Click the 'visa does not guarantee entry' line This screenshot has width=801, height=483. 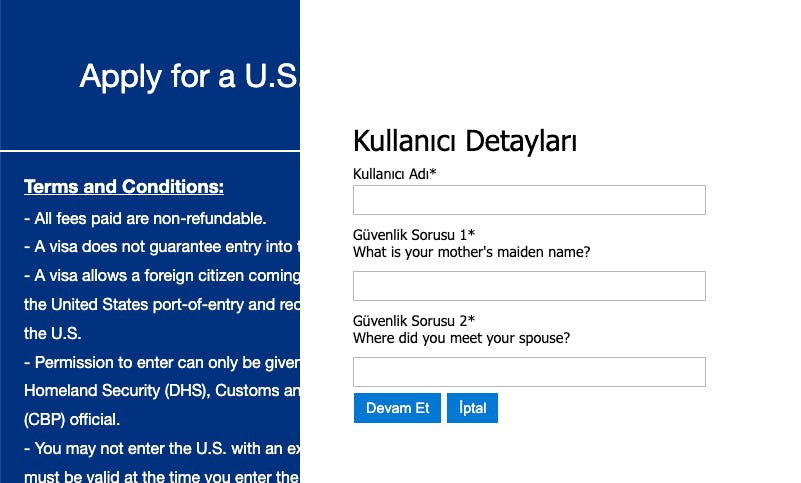tap(160, 246)
